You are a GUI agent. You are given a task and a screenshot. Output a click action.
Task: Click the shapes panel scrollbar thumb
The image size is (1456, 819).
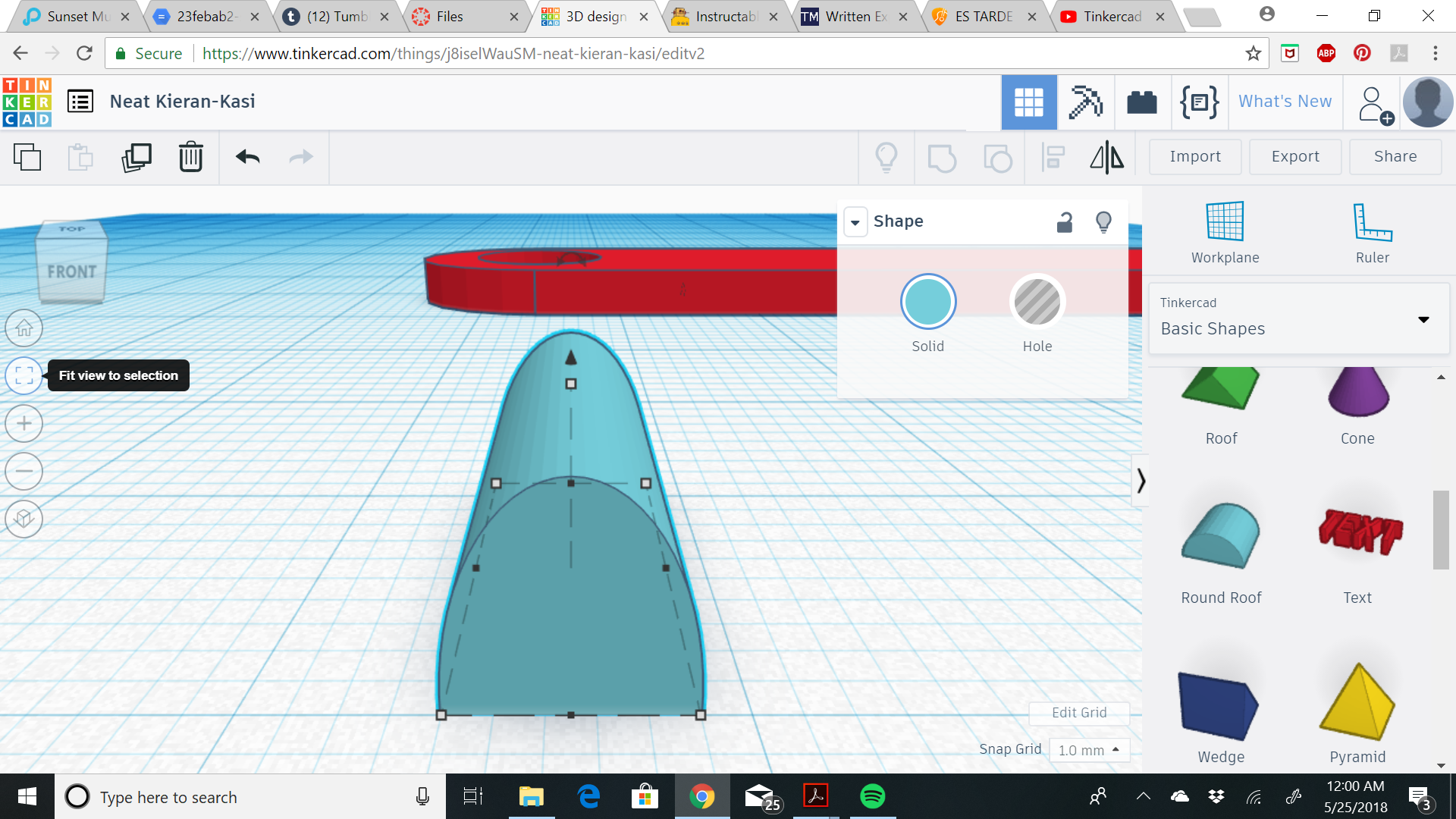(x=1440, y=529)
